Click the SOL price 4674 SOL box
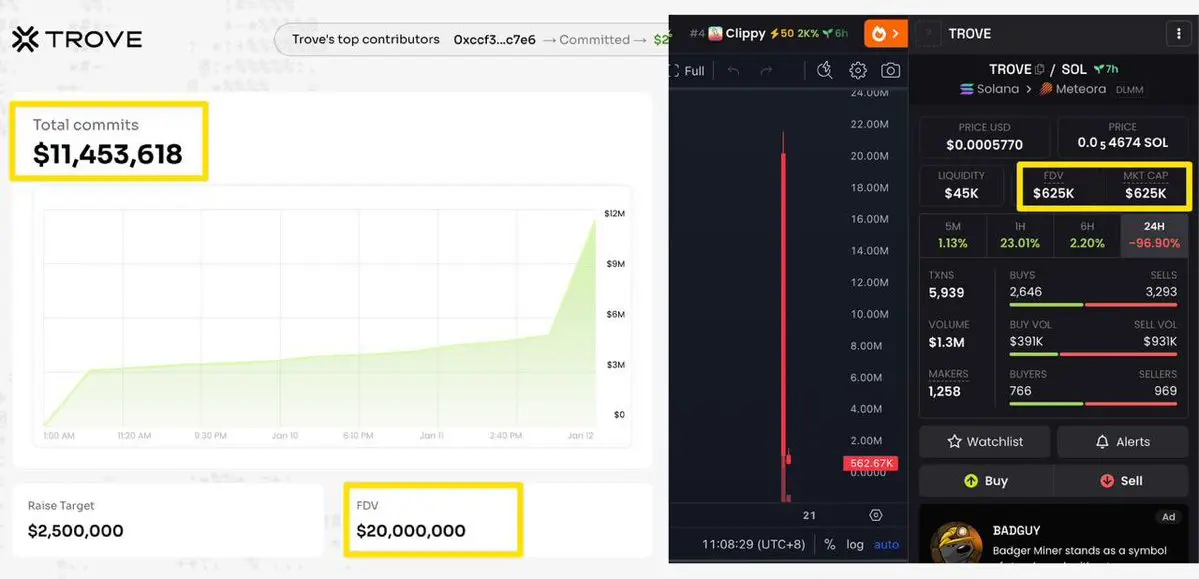This screenshot has width=1199, height=579. pyautogui.click(x=1123, y=137)
